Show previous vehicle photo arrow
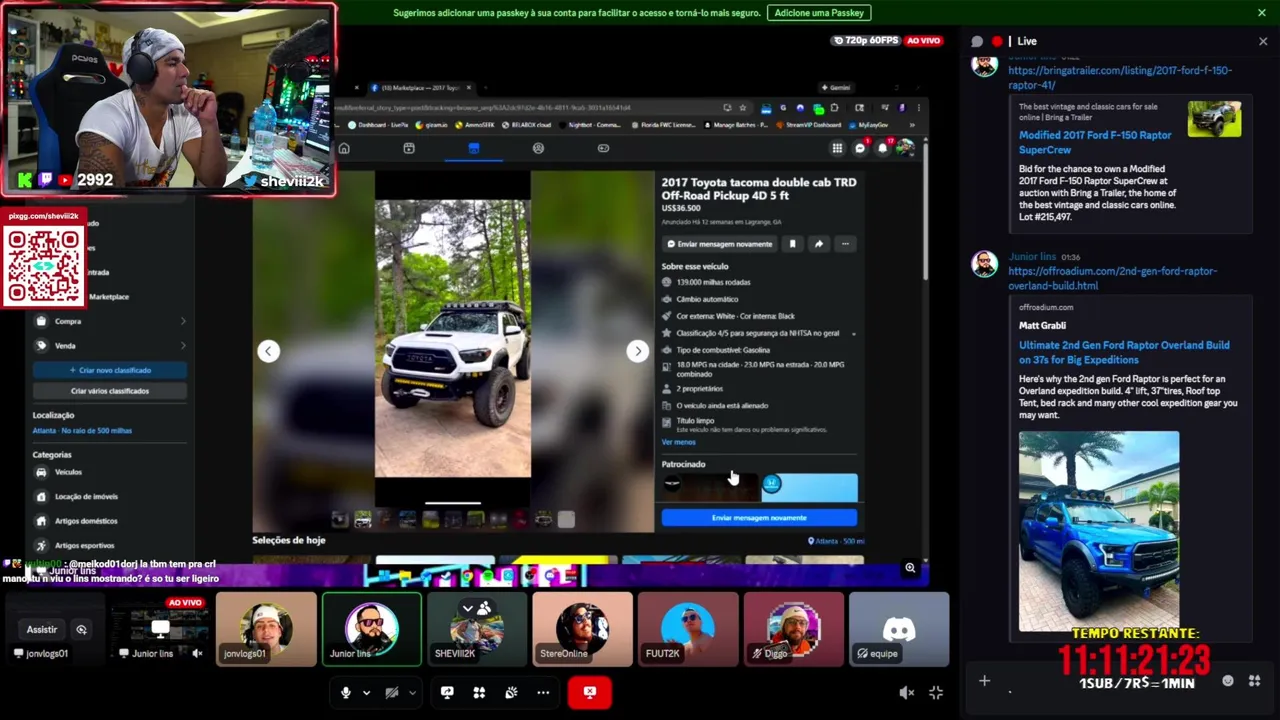Viewport: 1280px width, 720px height. point(268,351)
